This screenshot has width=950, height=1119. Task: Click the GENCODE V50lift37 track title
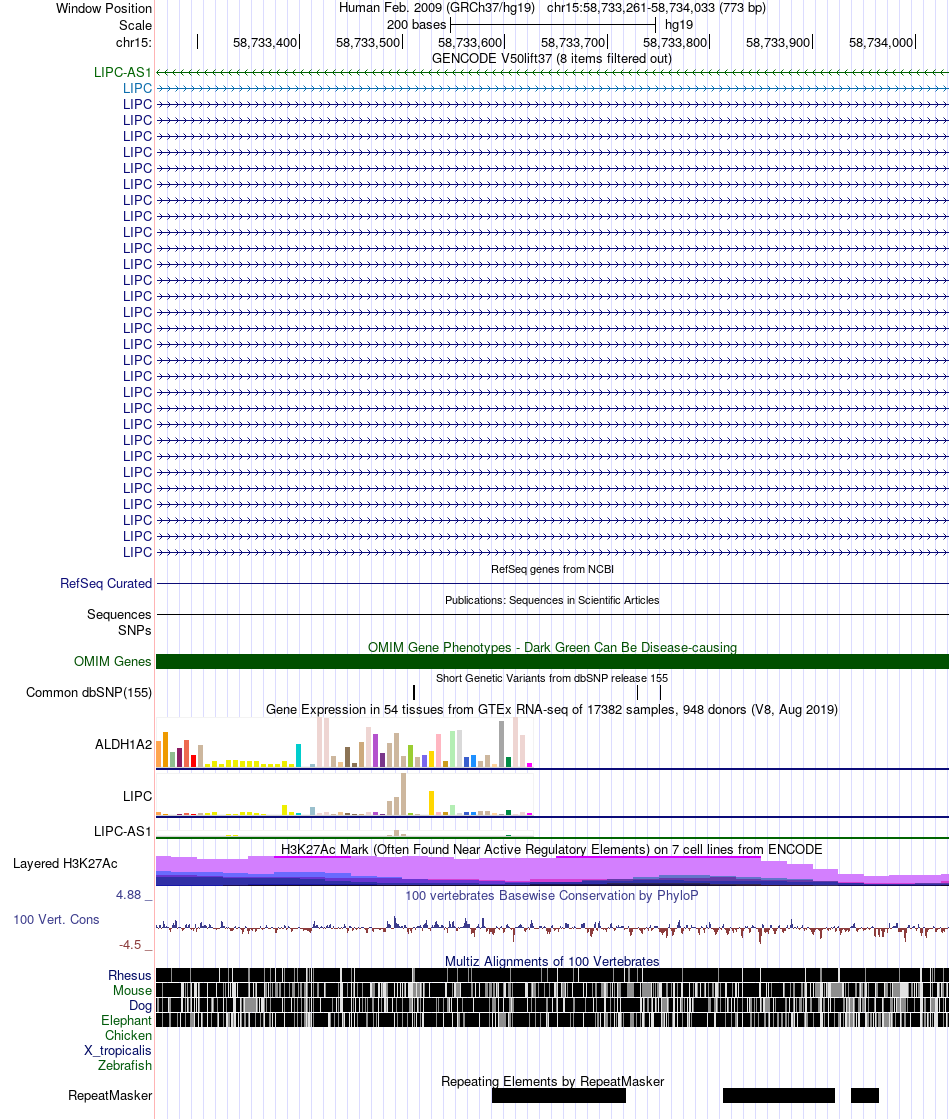[x=552, y=59]
